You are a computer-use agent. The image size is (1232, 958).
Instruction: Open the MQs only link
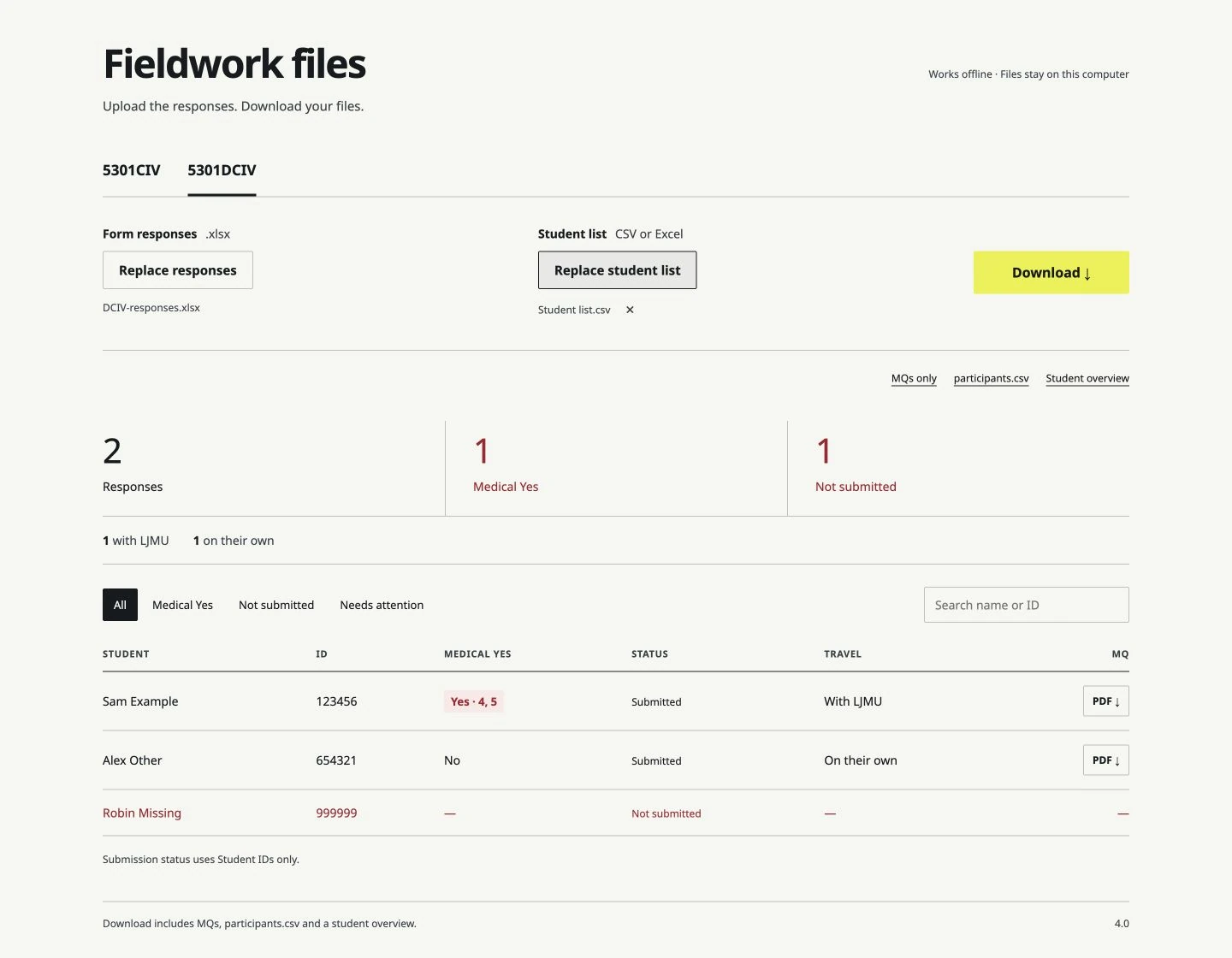click(x=914, y=378)
